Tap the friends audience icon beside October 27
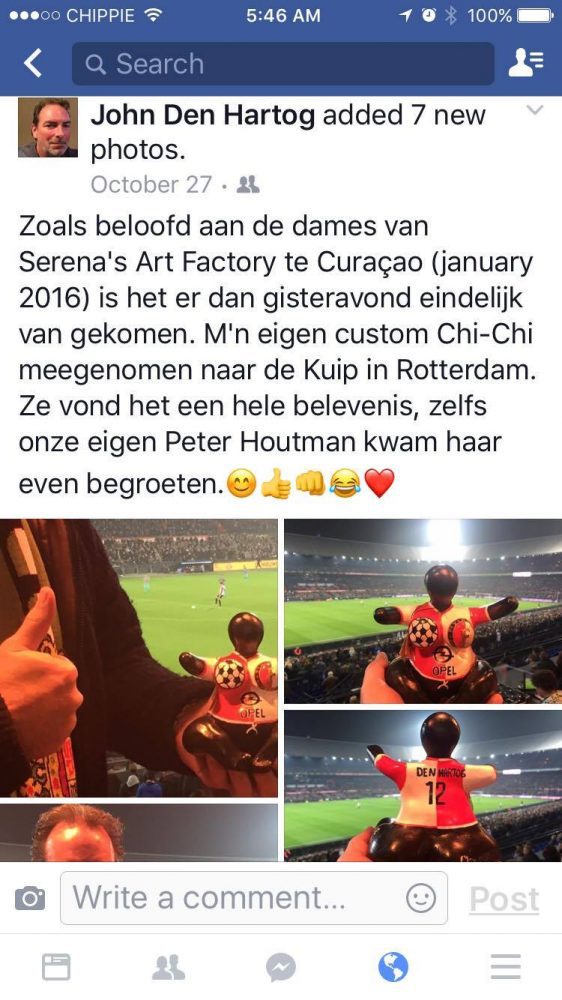562x1000 pixels. tap(248, 185)
